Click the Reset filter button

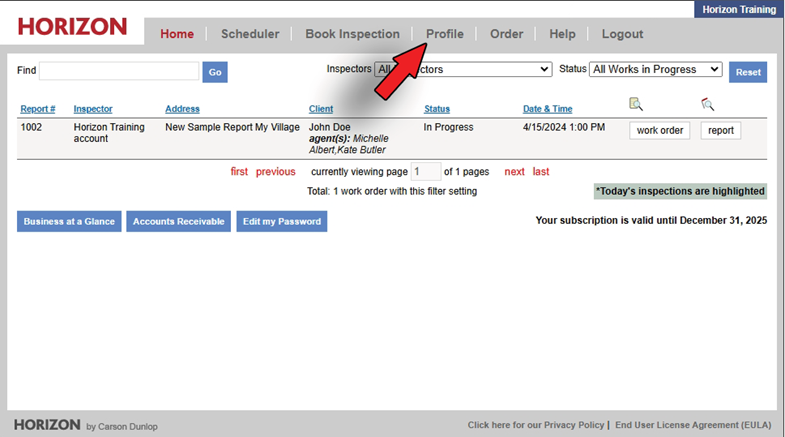(x=748, y=72)
